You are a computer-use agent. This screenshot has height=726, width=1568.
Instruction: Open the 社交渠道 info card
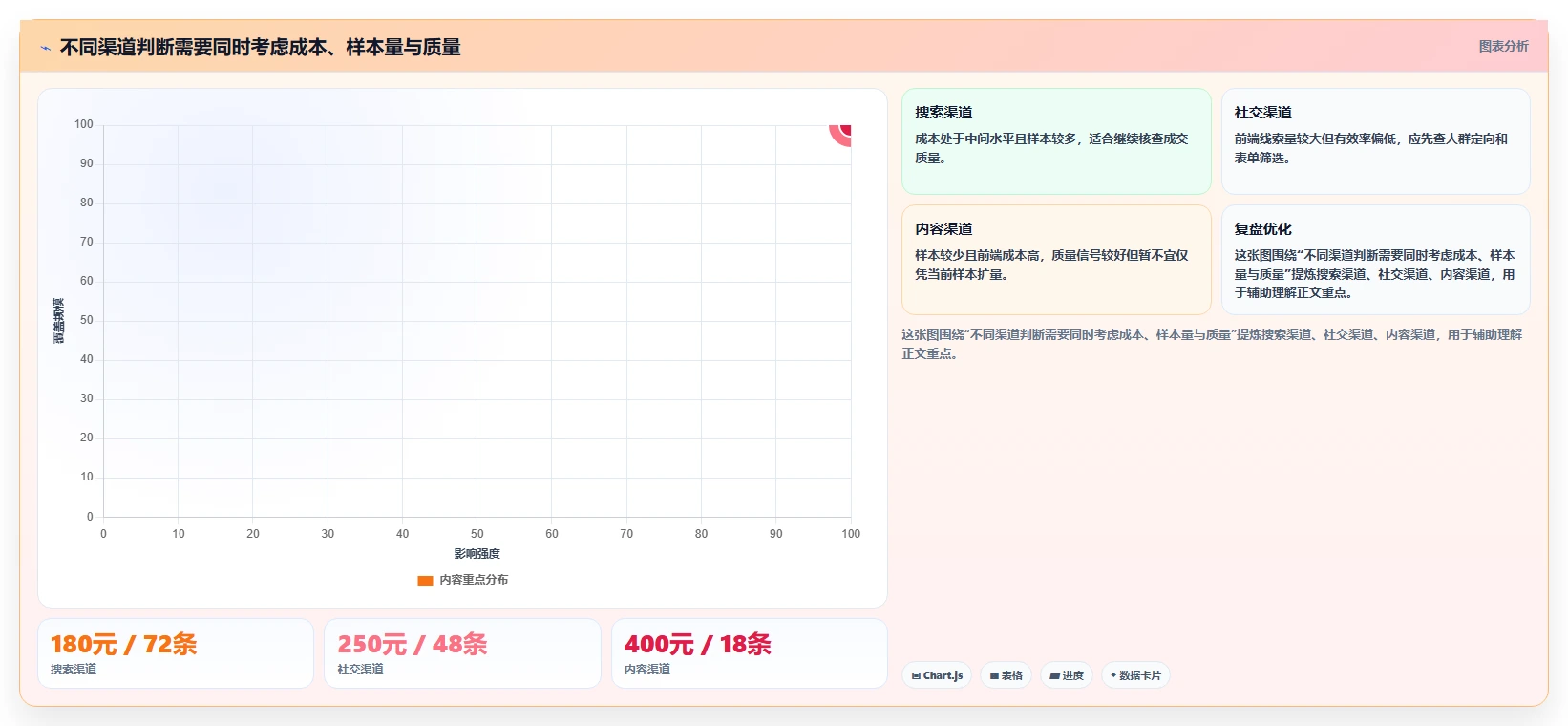click(x=1375, y=141)
